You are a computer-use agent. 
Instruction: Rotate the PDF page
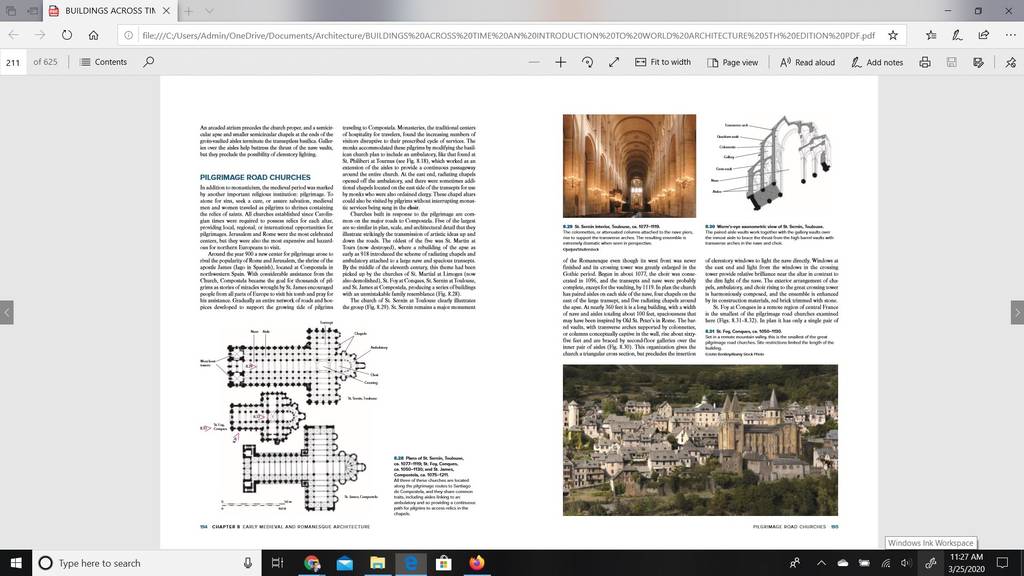click(x=587, y=62)
